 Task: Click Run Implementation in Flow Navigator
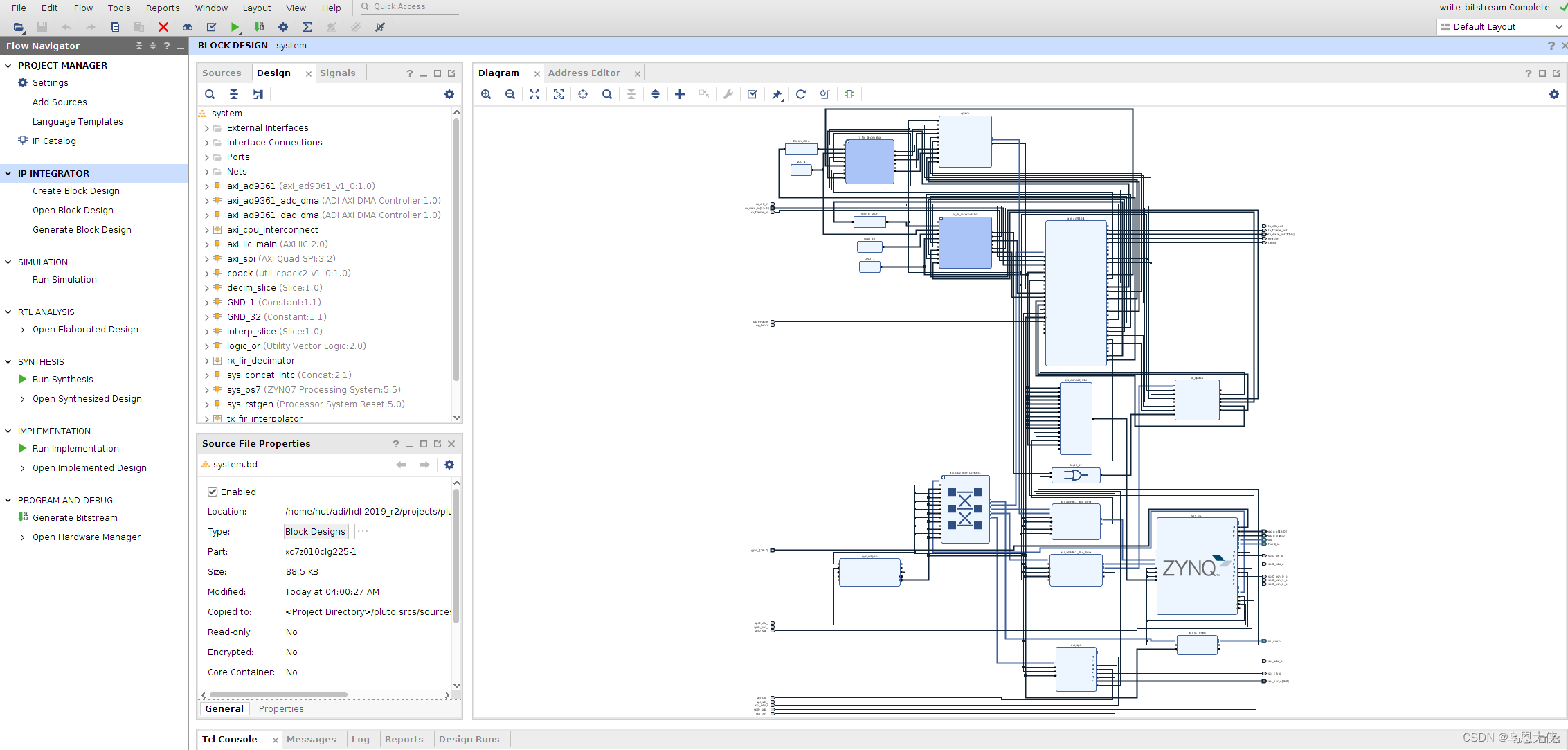point(75,448)
